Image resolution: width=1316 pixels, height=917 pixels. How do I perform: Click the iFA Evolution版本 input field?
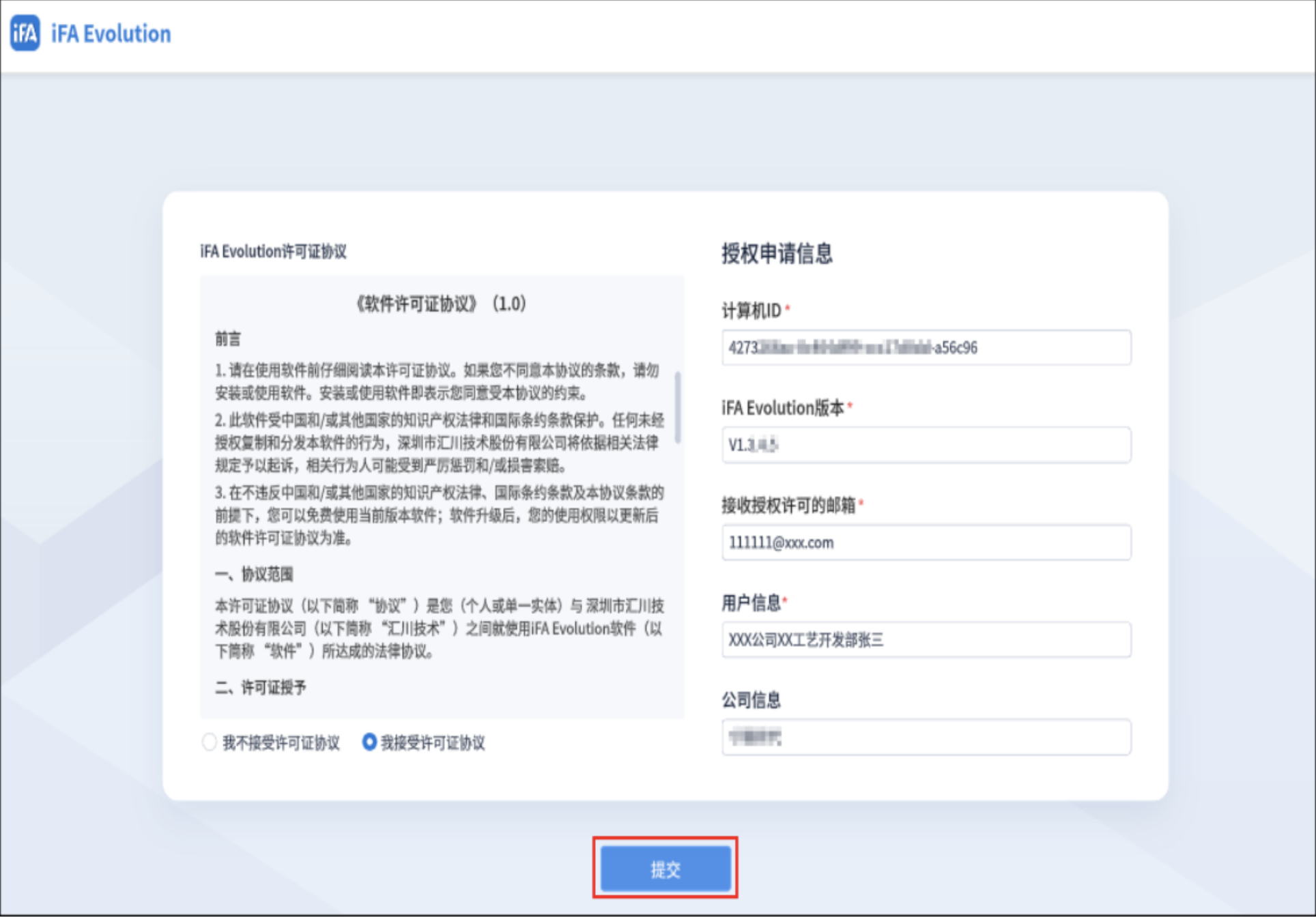(x=926, y=445)
